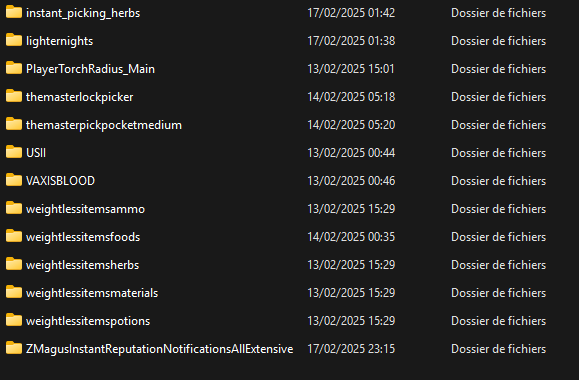Click the lighternights folder icon
This screenshot has height=380, width=579.
click(14, 40)
